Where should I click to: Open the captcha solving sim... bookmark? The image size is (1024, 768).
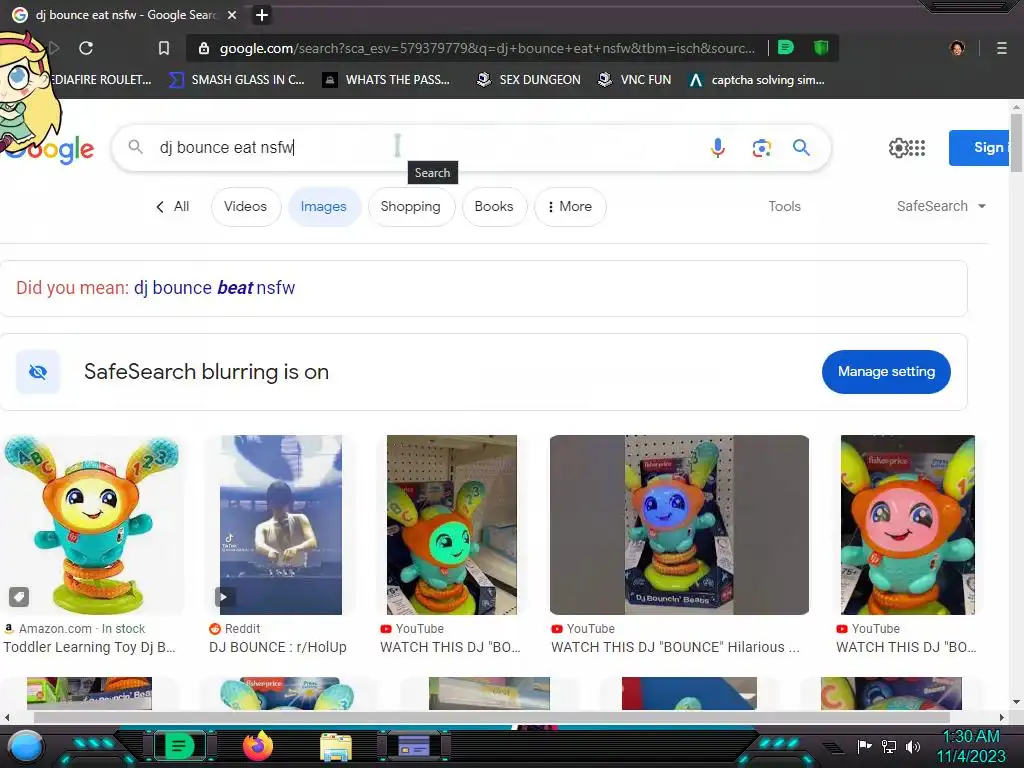(x=756, y=80)
